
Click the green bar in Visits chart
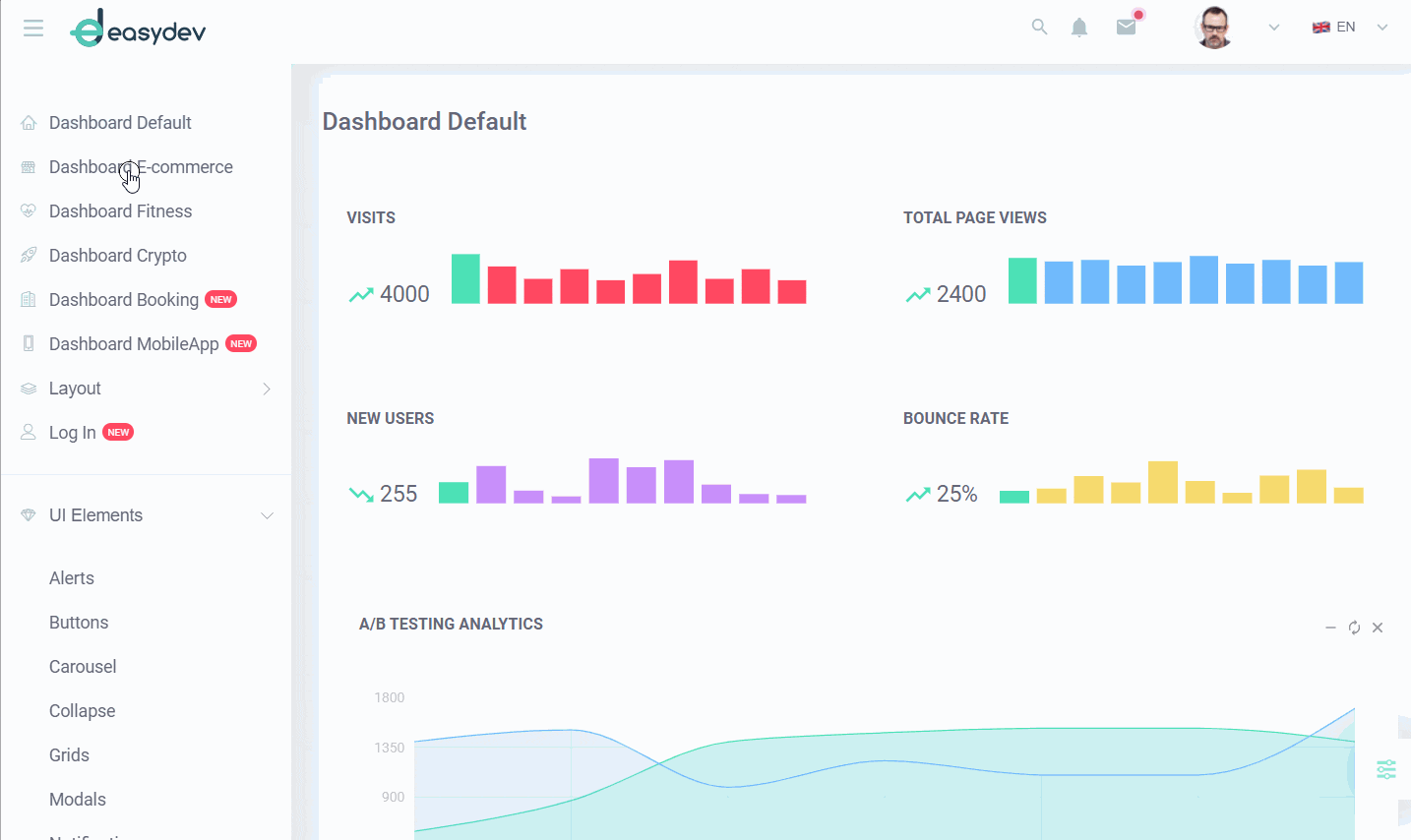(465, 278)
